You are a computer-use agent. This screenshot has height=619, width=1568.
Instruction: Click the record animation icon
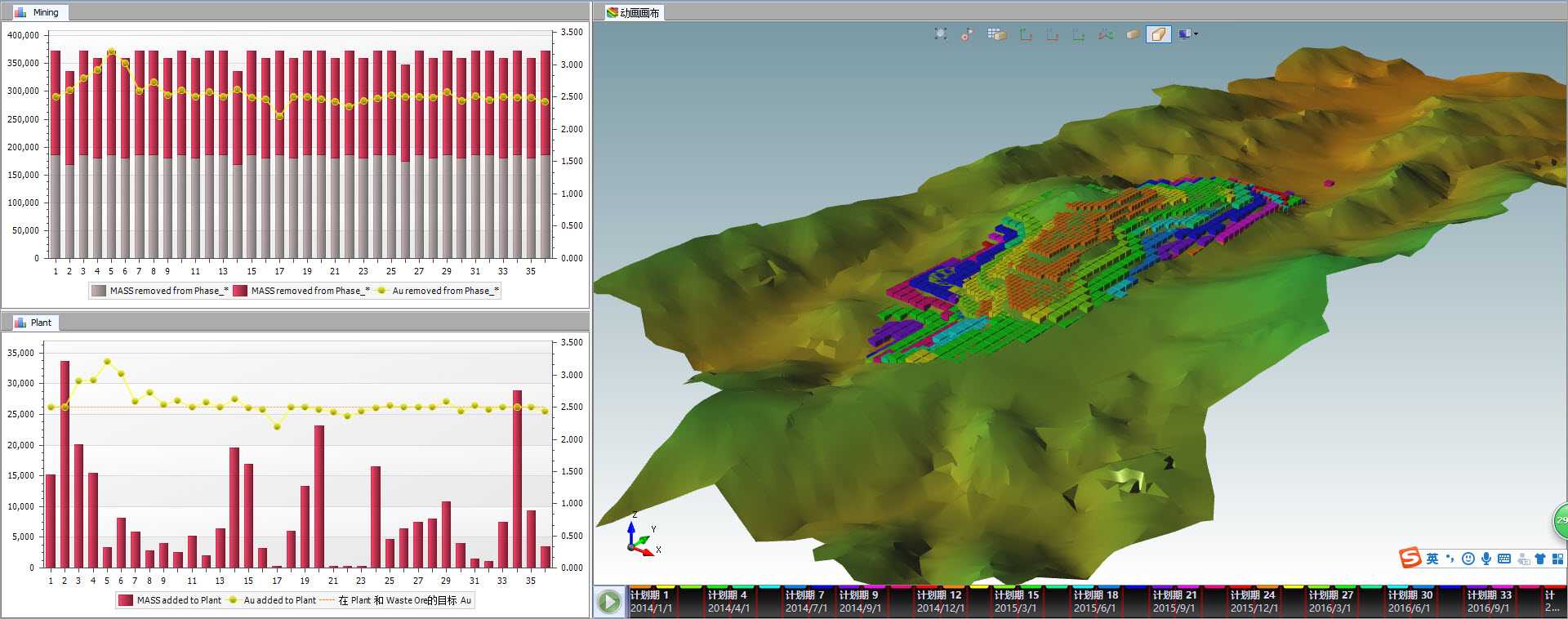tap(968, 34)
